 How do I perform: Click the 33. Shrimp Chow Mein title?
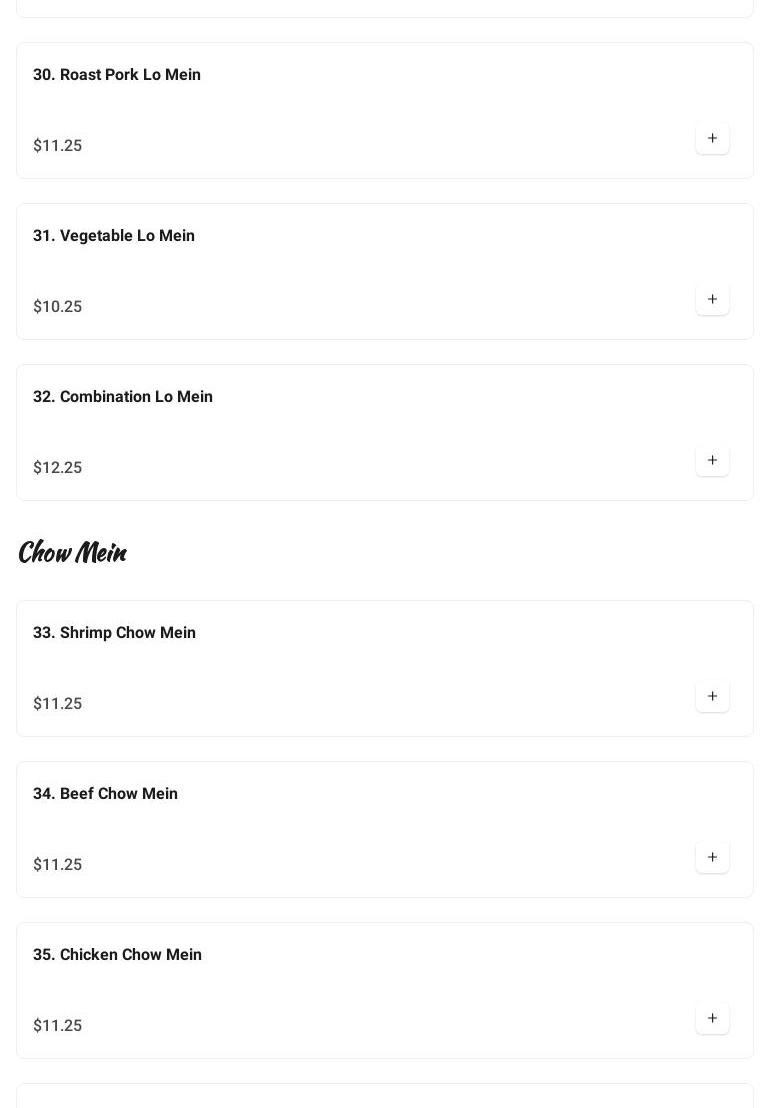click(x=114, y=633)
